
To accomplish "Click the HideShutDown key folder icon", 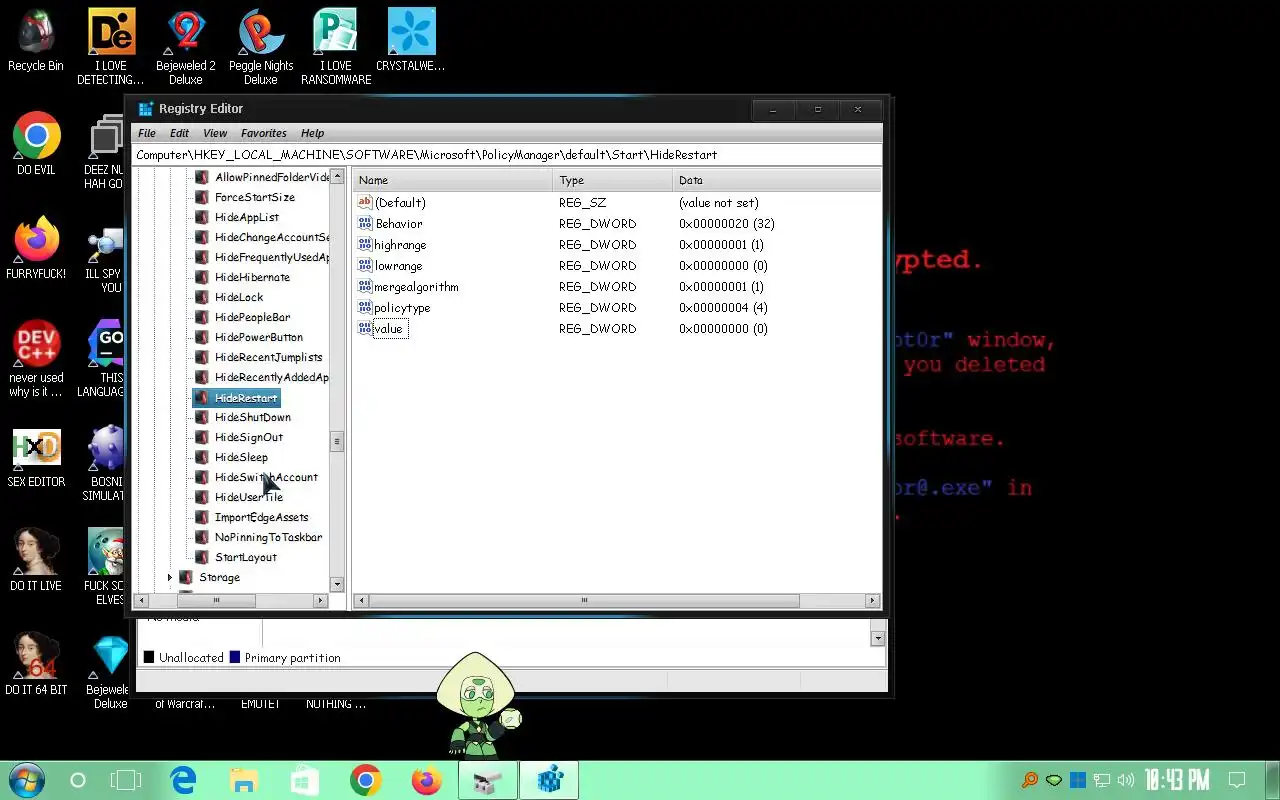I will tap(202, 417).
